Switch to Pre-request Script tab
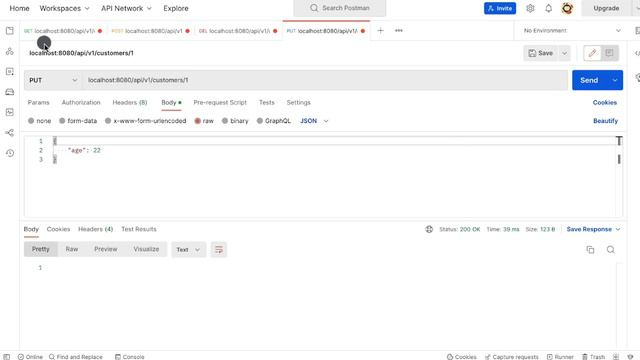The width and height of the screenshot is (640, 360). (x=220, y=102)
